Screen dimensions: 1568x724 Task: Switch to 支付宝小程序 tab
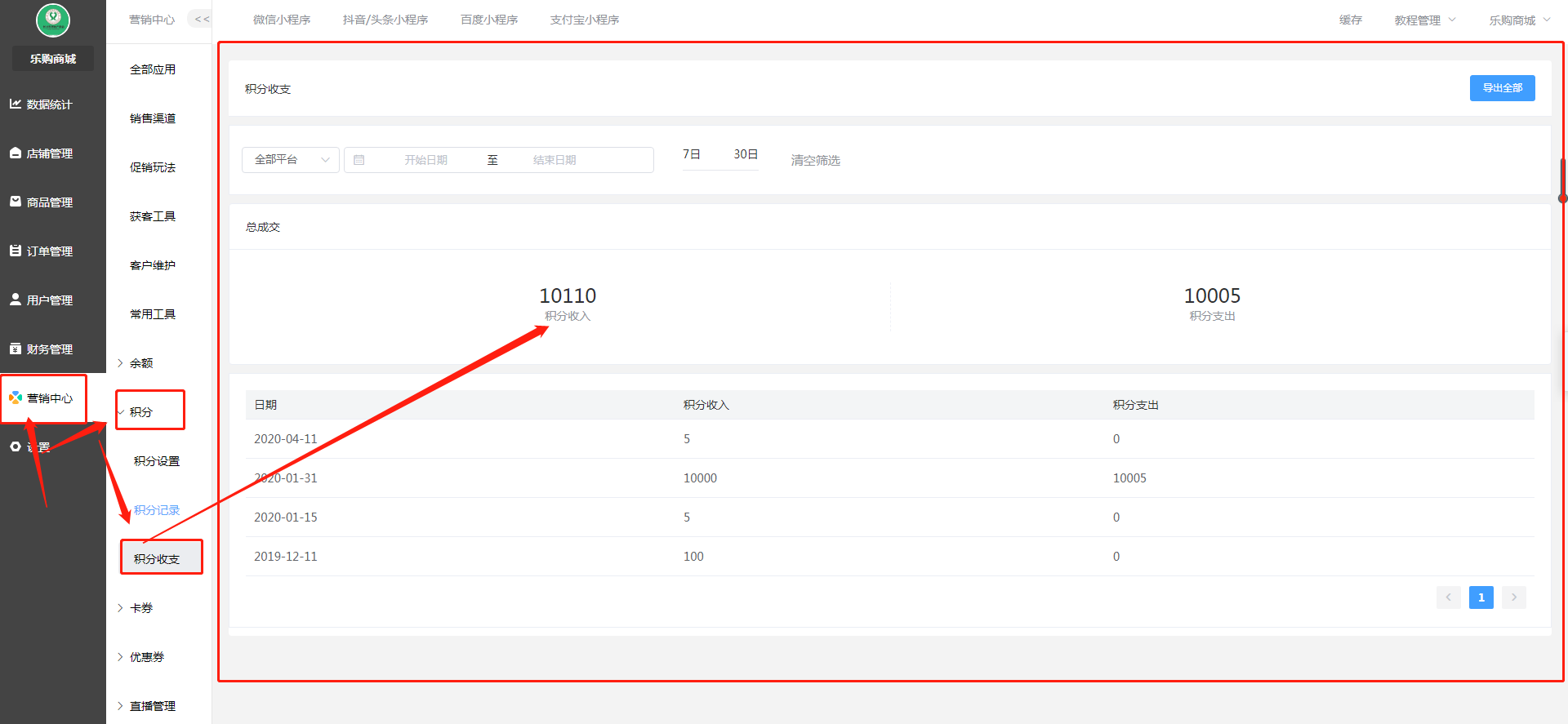(585, 20)
